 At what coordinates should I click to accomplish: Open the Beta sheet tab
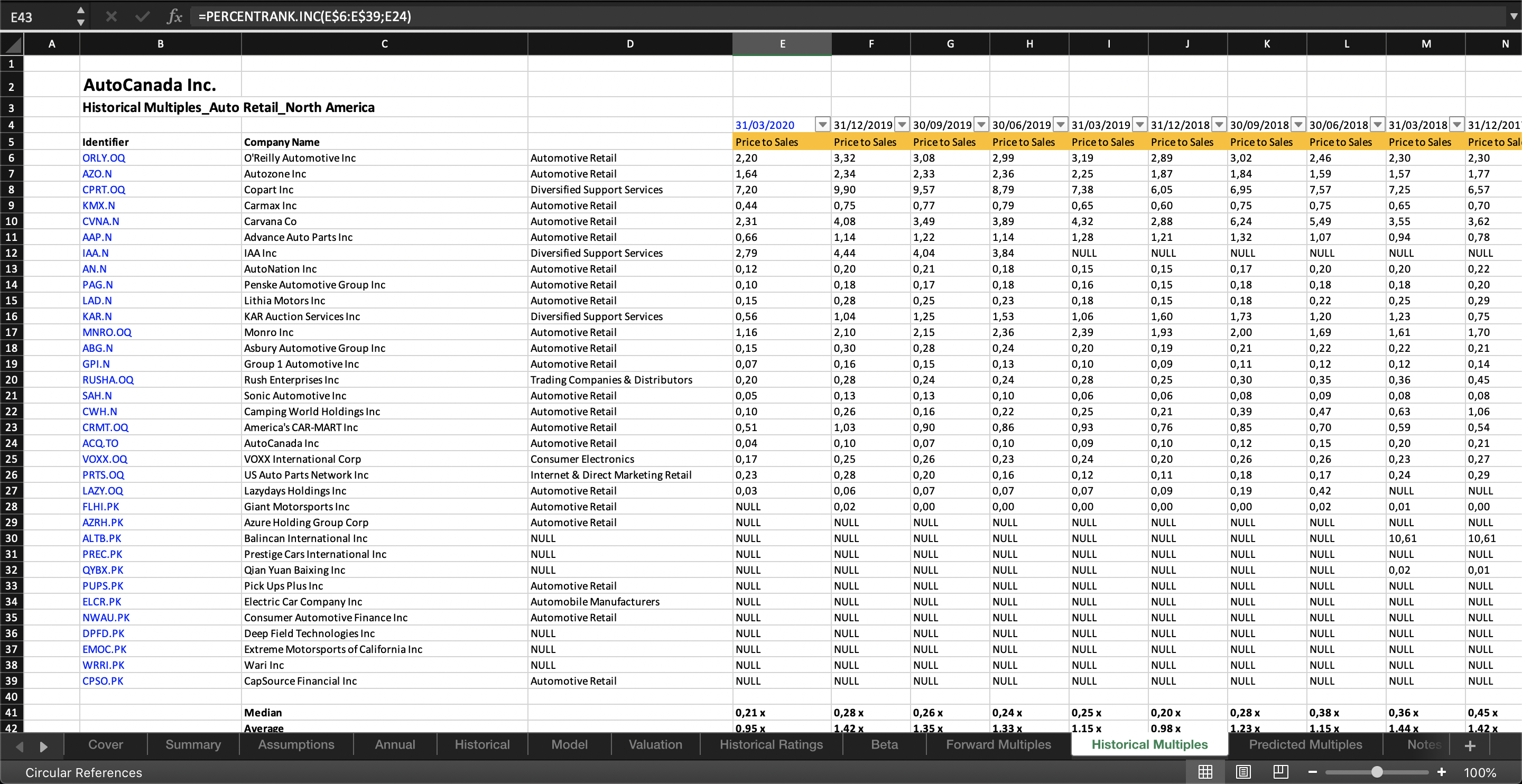coord(885,744)
